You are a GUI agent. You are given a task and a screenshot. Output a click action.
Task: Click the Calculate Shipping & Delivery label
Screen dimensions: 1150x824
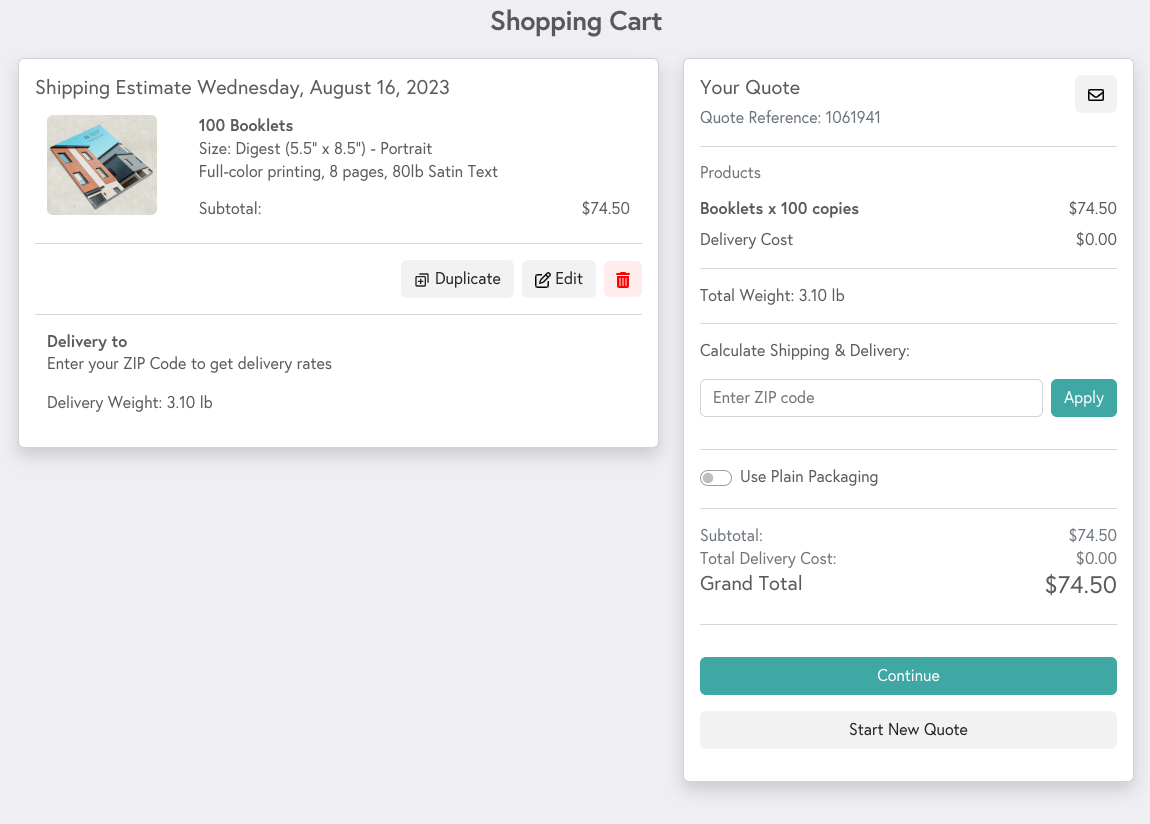coord(804,351)
